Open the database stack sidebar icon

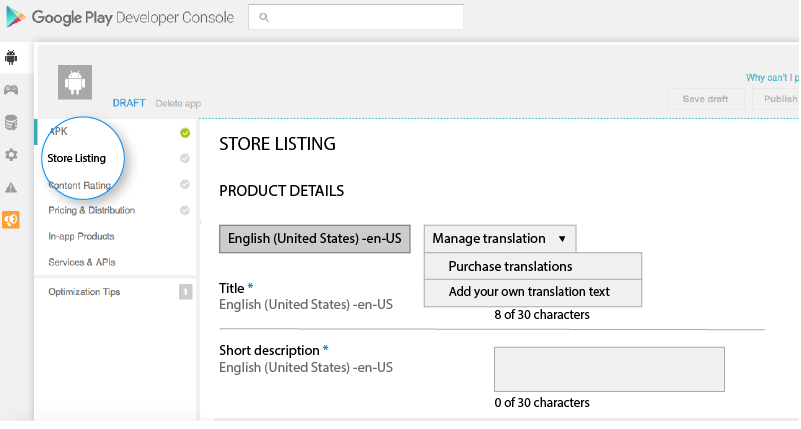[x=11, y=123]
